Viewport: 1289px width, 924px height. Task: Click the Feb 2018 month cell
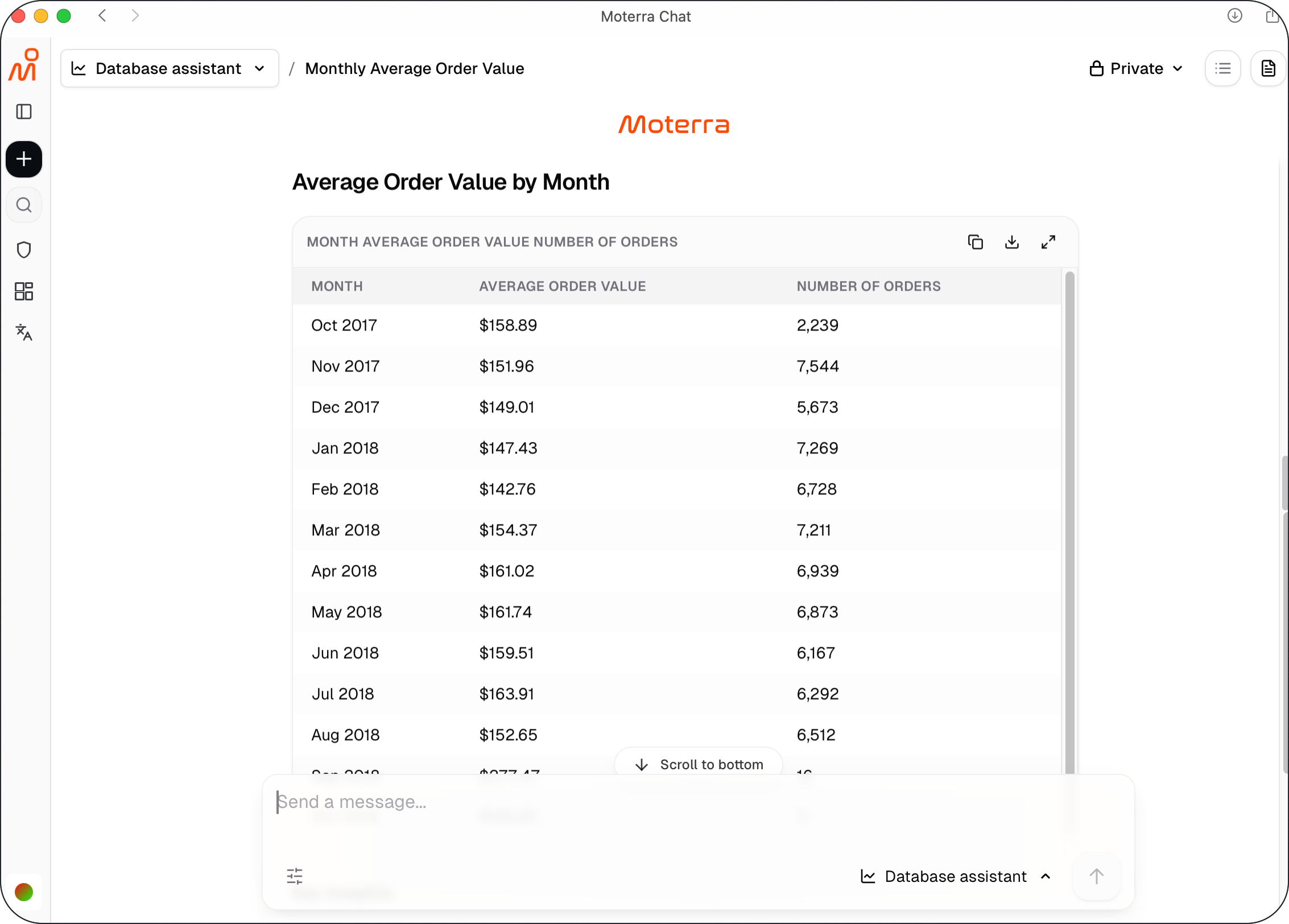pos(345,489)
